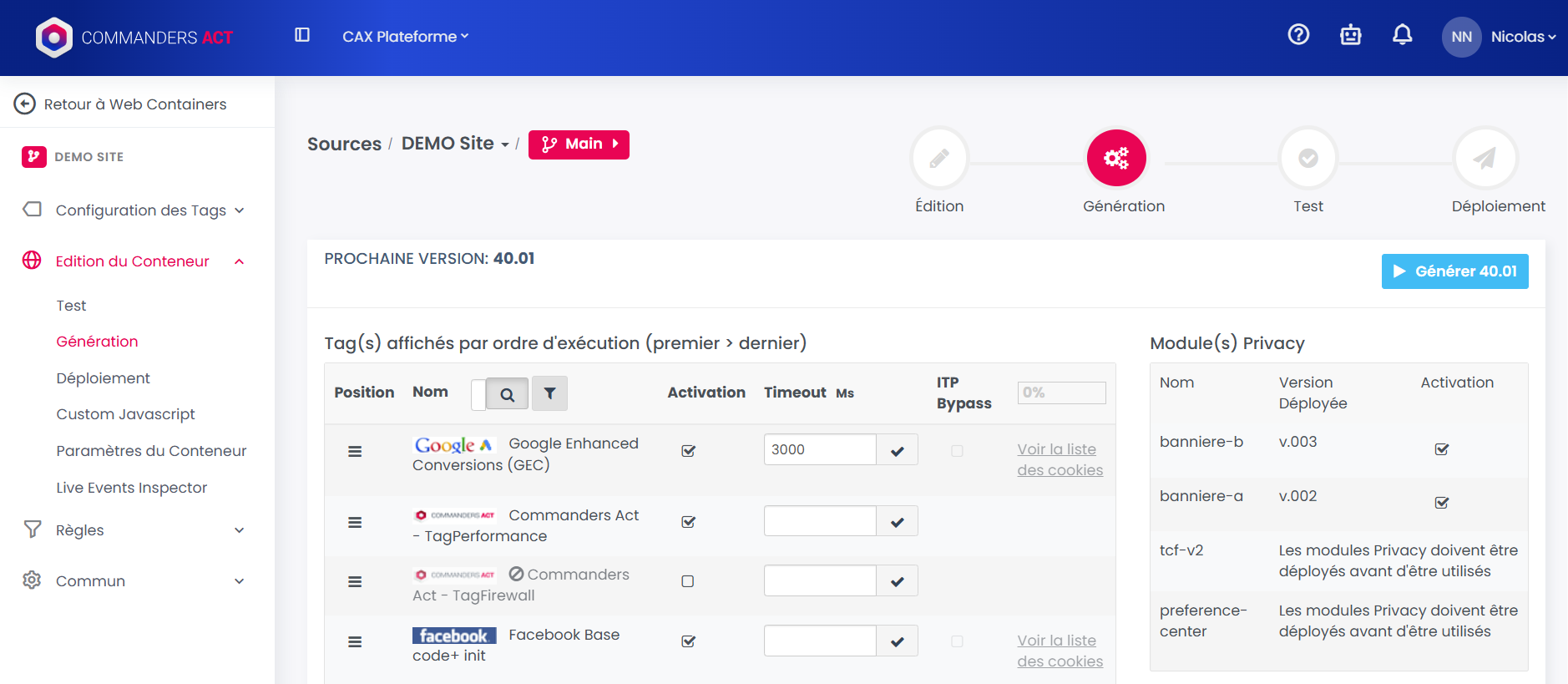The image size is (1568, 684).
Task: Open Facebook Base code cookies list link
Action: (1060, 651)
